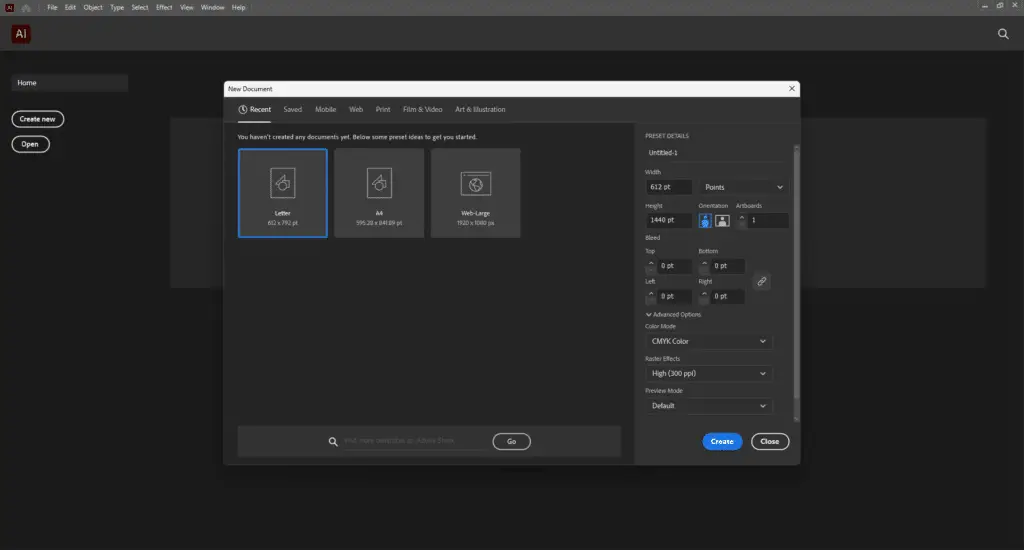This screenshot has height=550, width=1024.
Task: Adjust the Top bleed stepper arrows
Action: coord(650,266)
